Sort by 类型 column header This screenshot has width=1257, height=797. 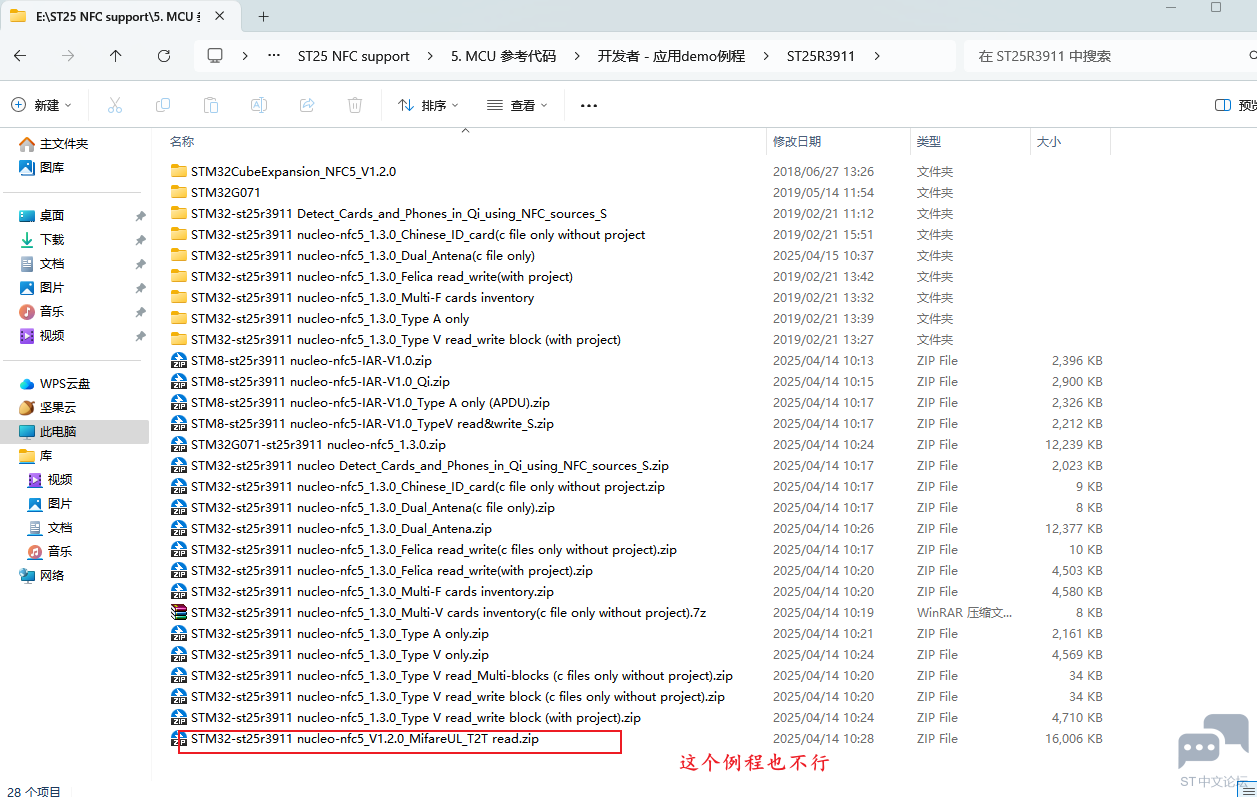point(929,142)
